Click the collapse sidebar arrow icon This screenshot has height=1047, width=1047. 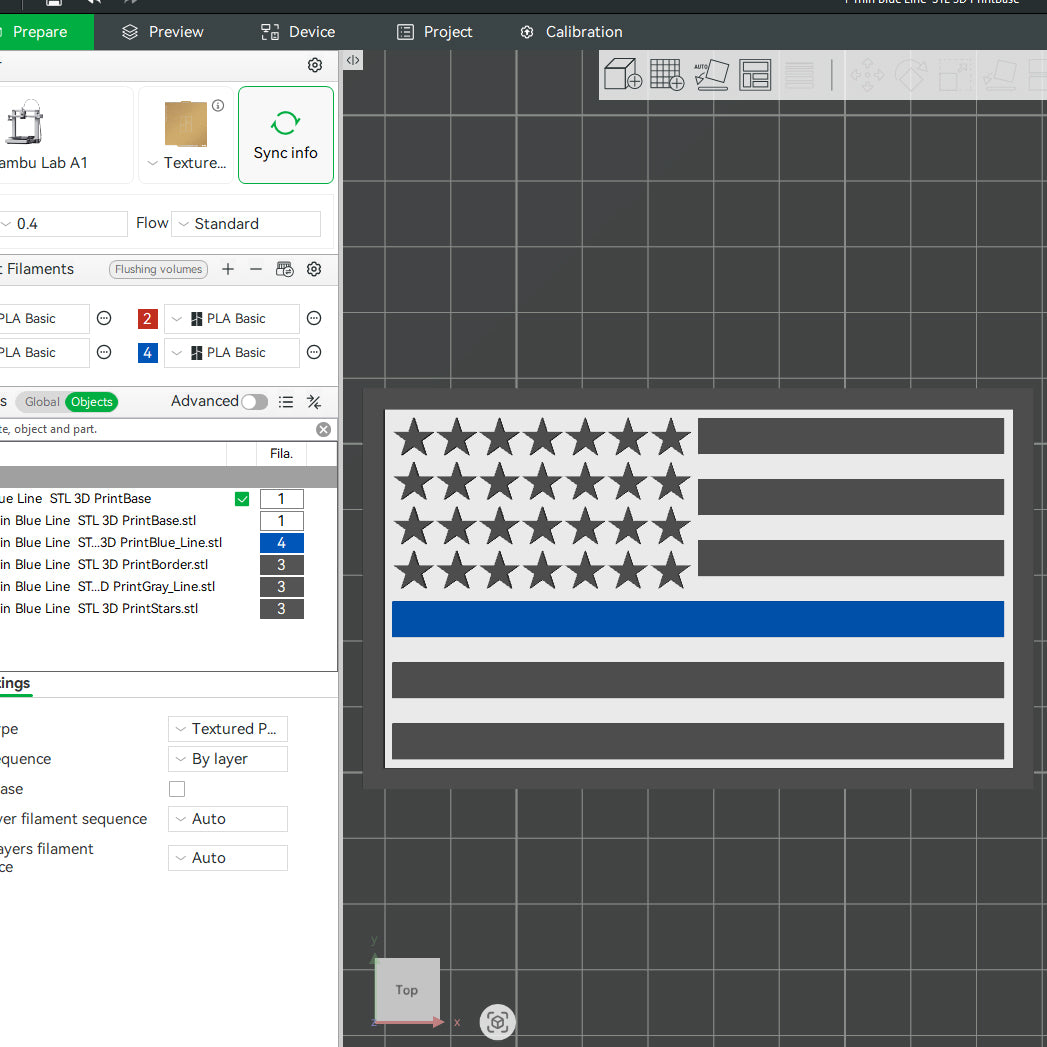[353, 60]
